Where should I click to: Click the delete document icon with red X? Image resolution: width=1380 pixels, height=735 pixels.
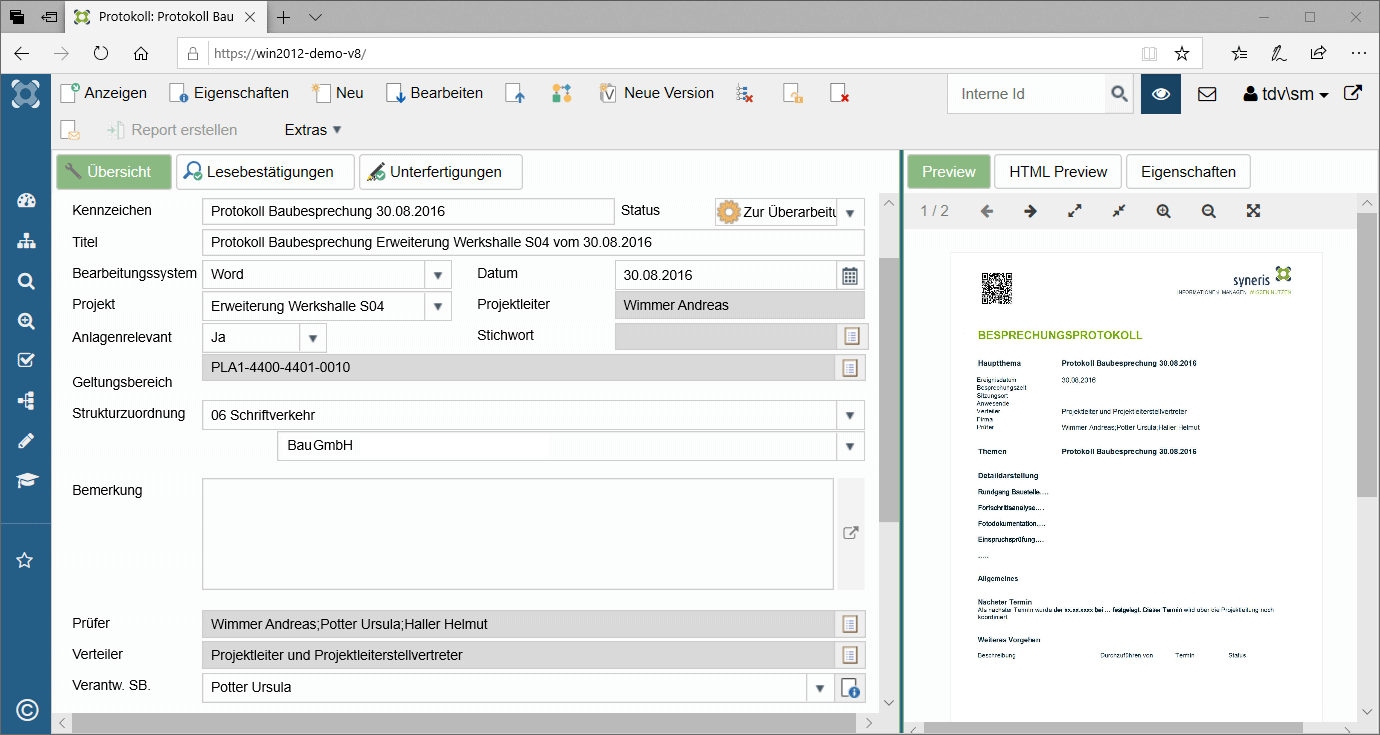[x=840, y=93]
